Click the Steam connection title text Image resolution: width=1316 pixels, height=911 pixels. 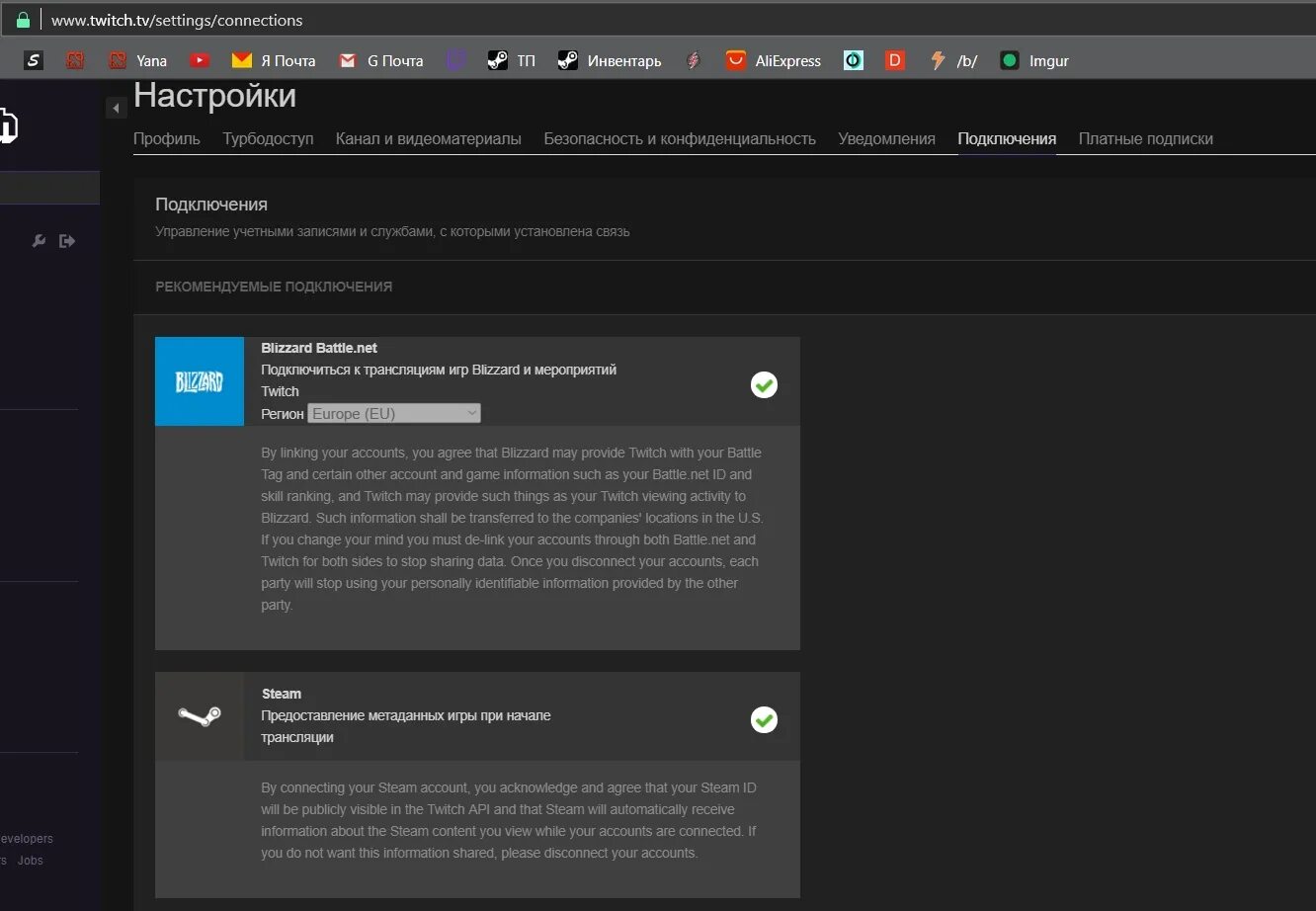(282, 694)
